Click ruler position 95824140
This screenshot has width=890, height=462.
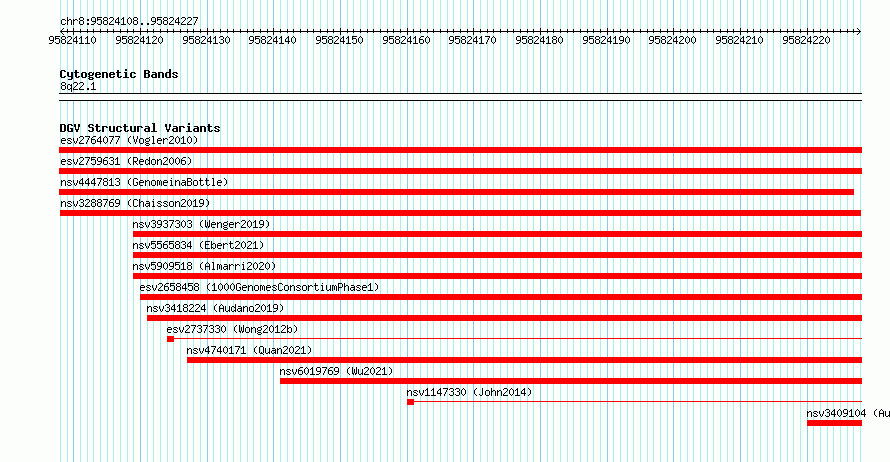pos(272,40)
